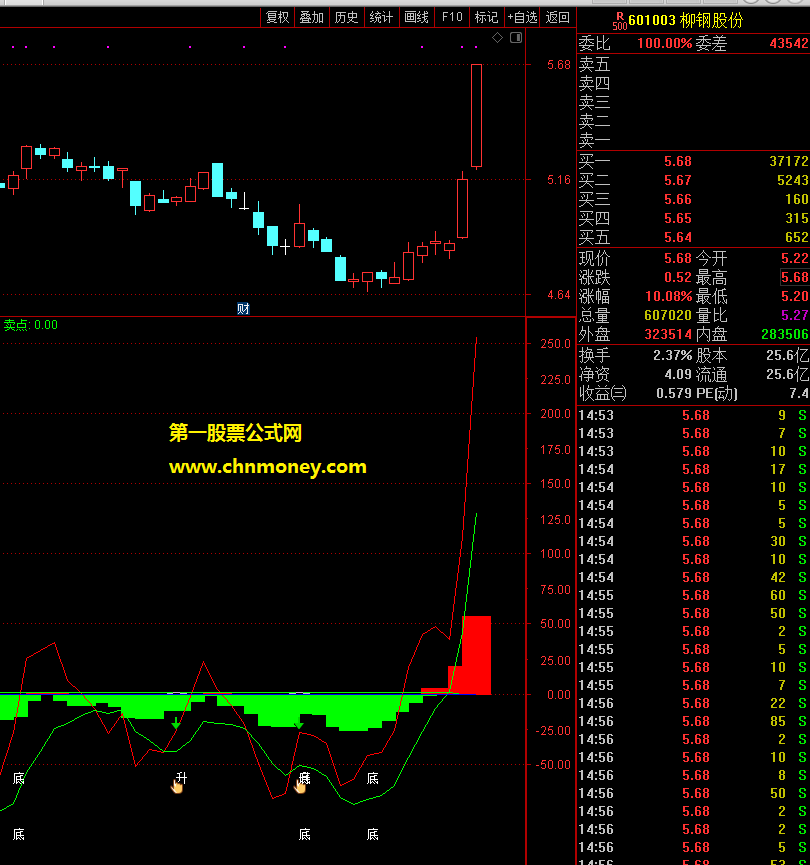
Task: Click price axis label 5.16
Action: [558, 180]
